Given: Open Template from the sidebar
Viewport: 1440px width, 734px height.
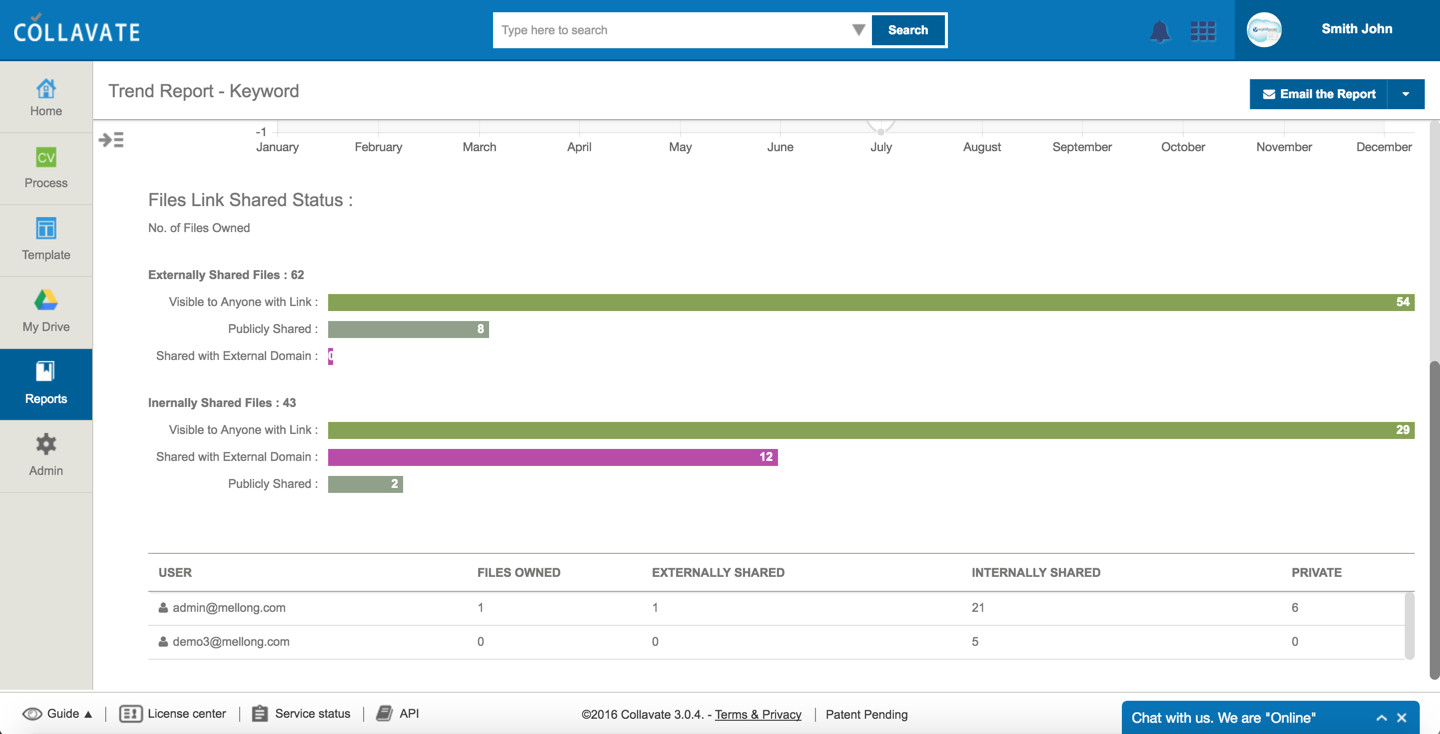Looking at the screenshot, I should coord(46,240).
